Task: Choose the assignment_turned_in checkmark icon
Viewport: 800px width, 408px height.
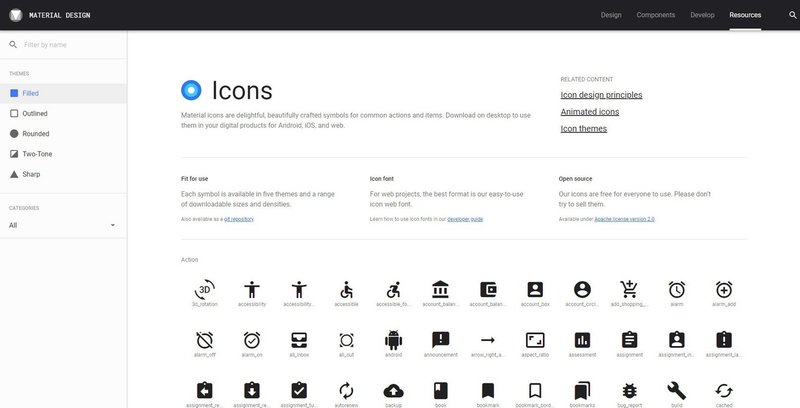Action: click(x=299, y=391)
